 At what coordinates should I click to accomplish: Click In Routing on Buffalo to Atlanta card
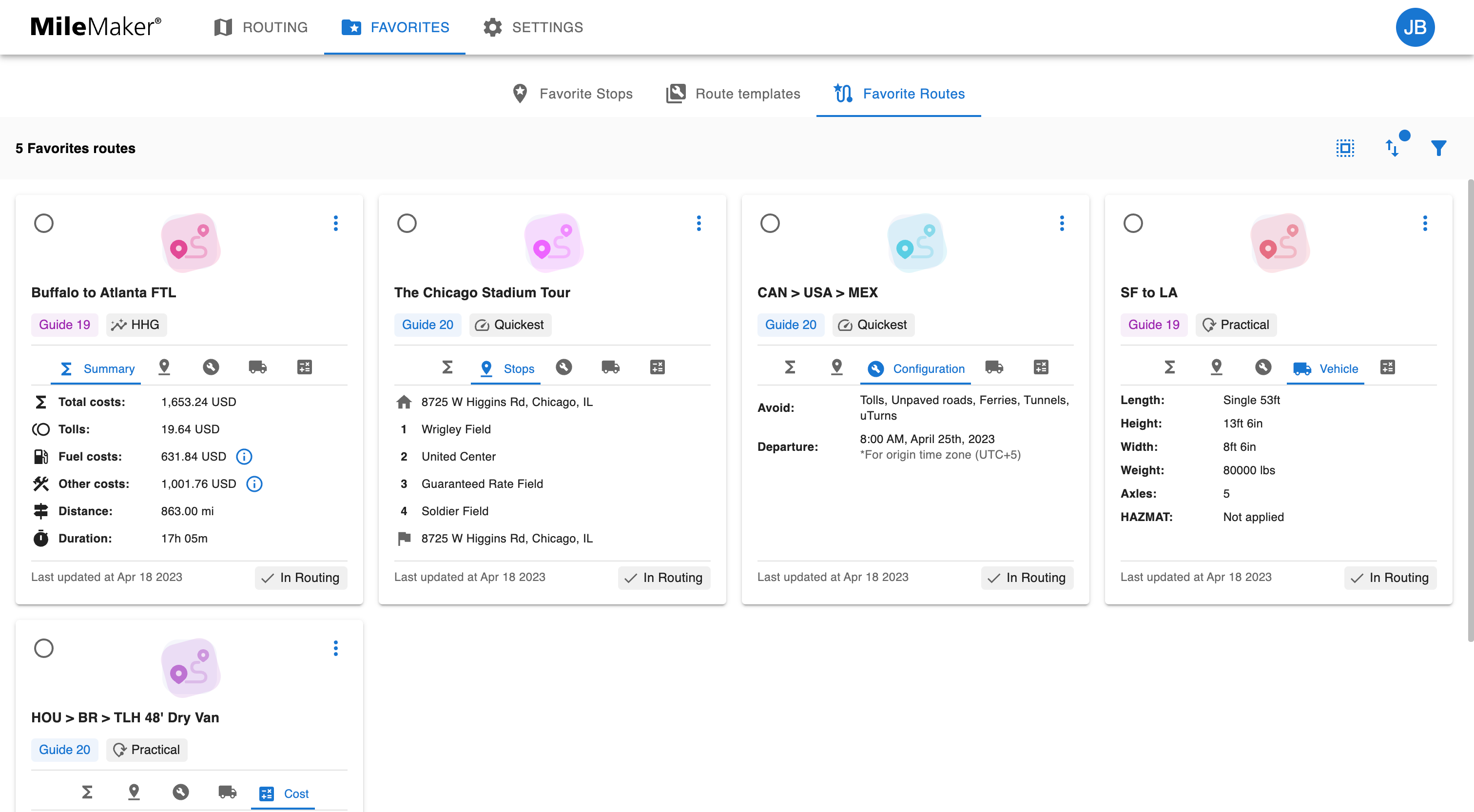[x=301, y=578]
